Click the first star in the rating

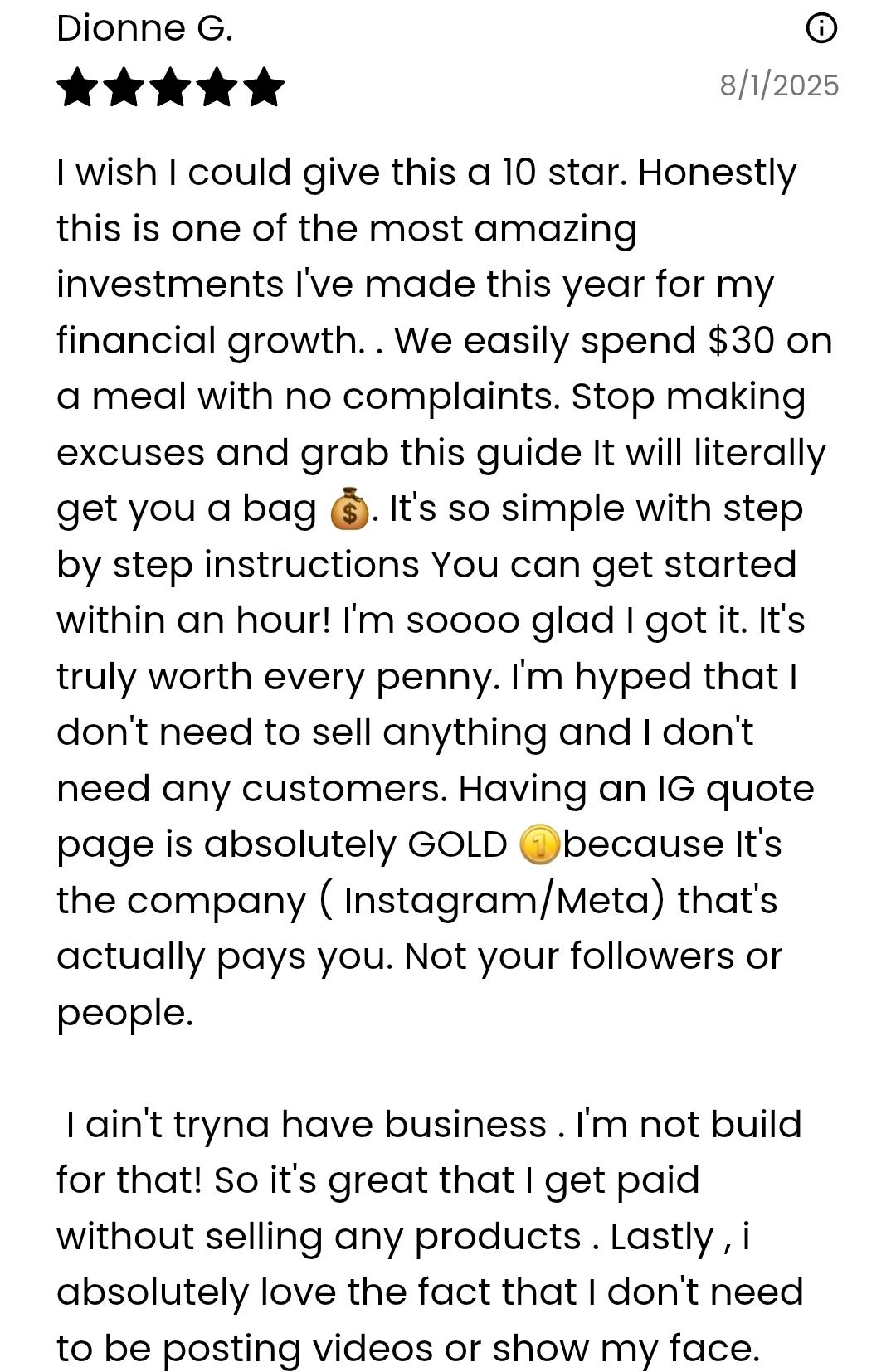pyautogui.click(x=77, y=87)
